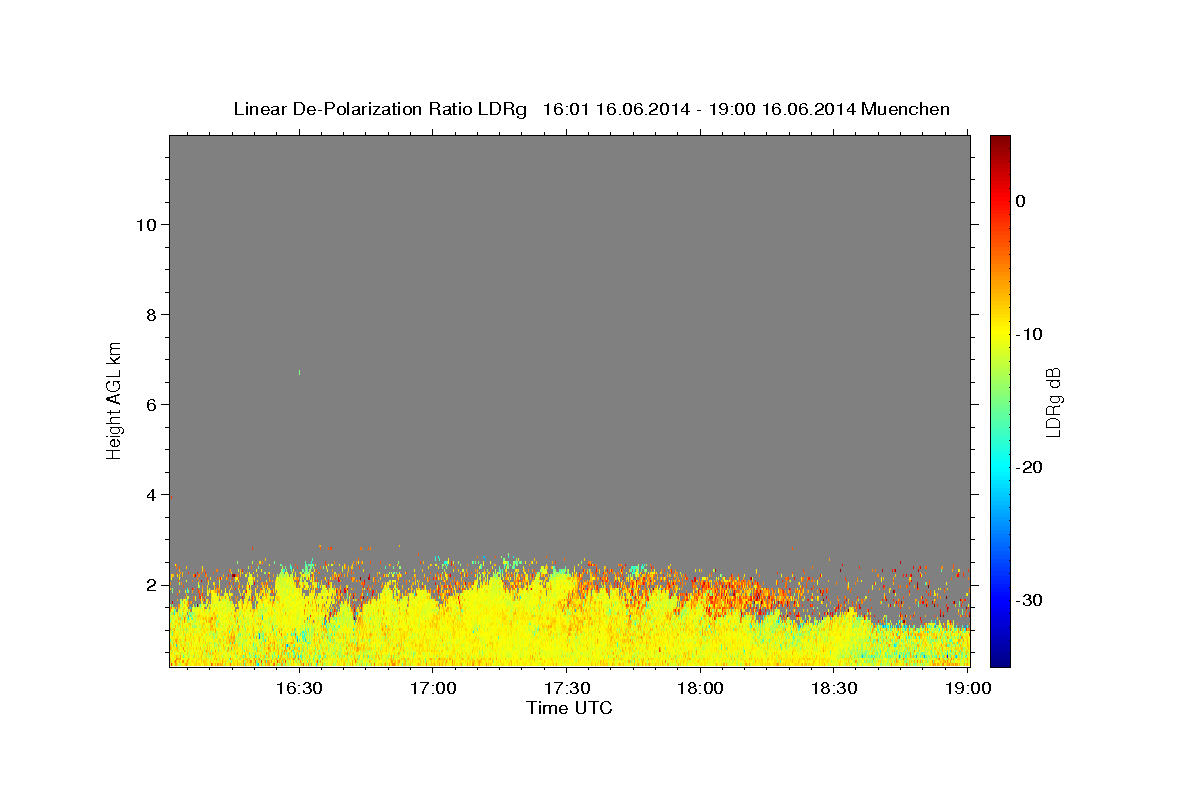The image size is (1200, 800).
Task: Click the 17:00 time tick label
Action: [x=433, y=688]
